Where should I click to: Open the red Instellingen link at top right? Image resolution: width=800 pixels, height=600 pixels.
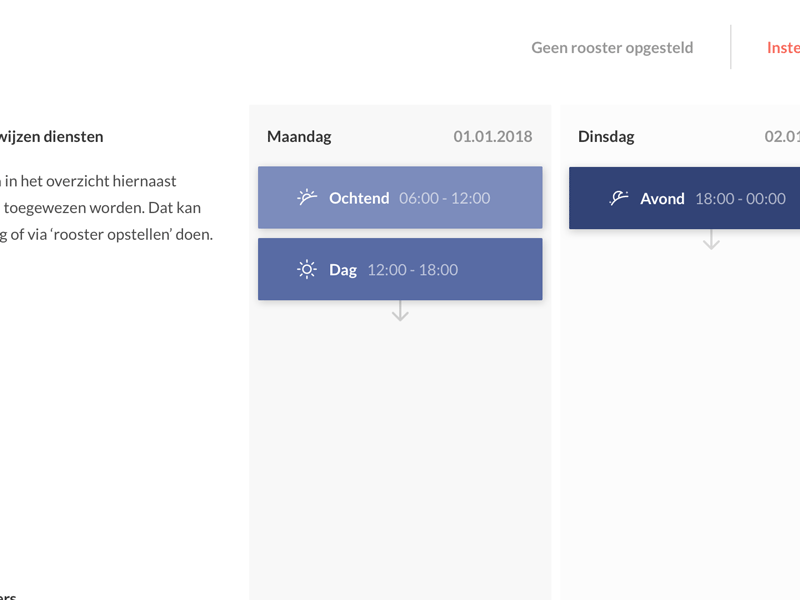[783, 47]
